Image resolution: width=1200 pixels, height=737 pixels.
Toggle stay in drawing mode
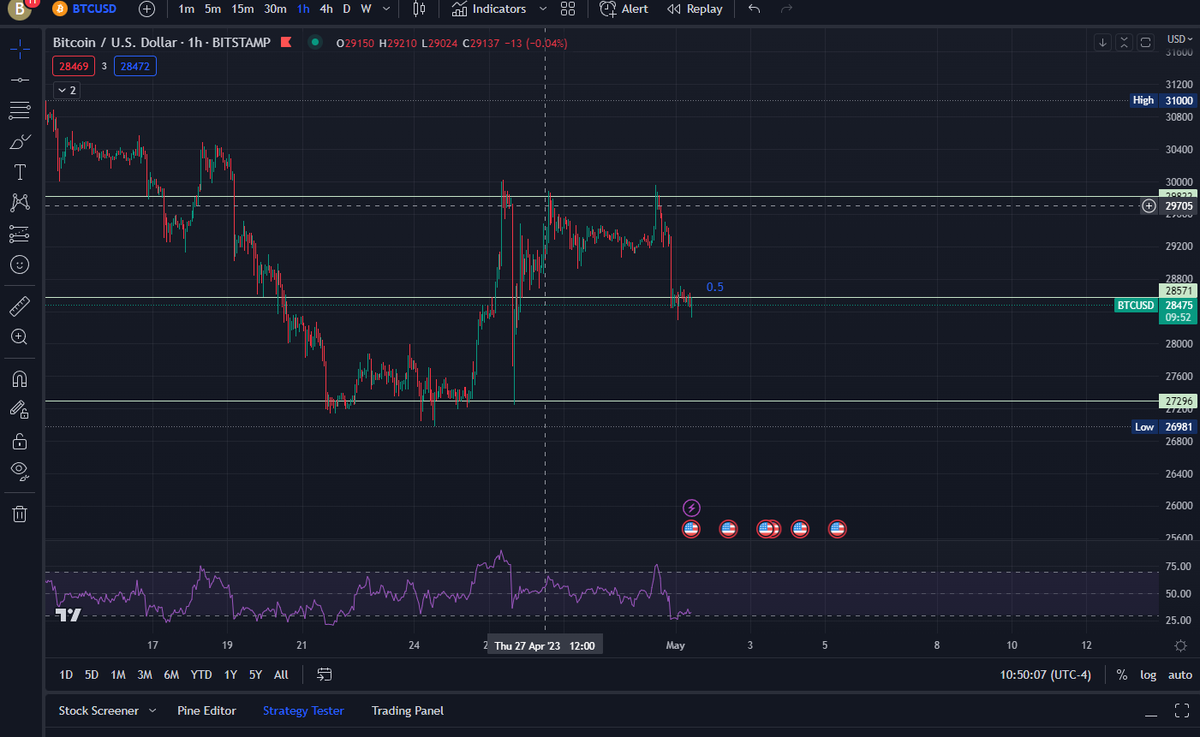tap(19, 410)
